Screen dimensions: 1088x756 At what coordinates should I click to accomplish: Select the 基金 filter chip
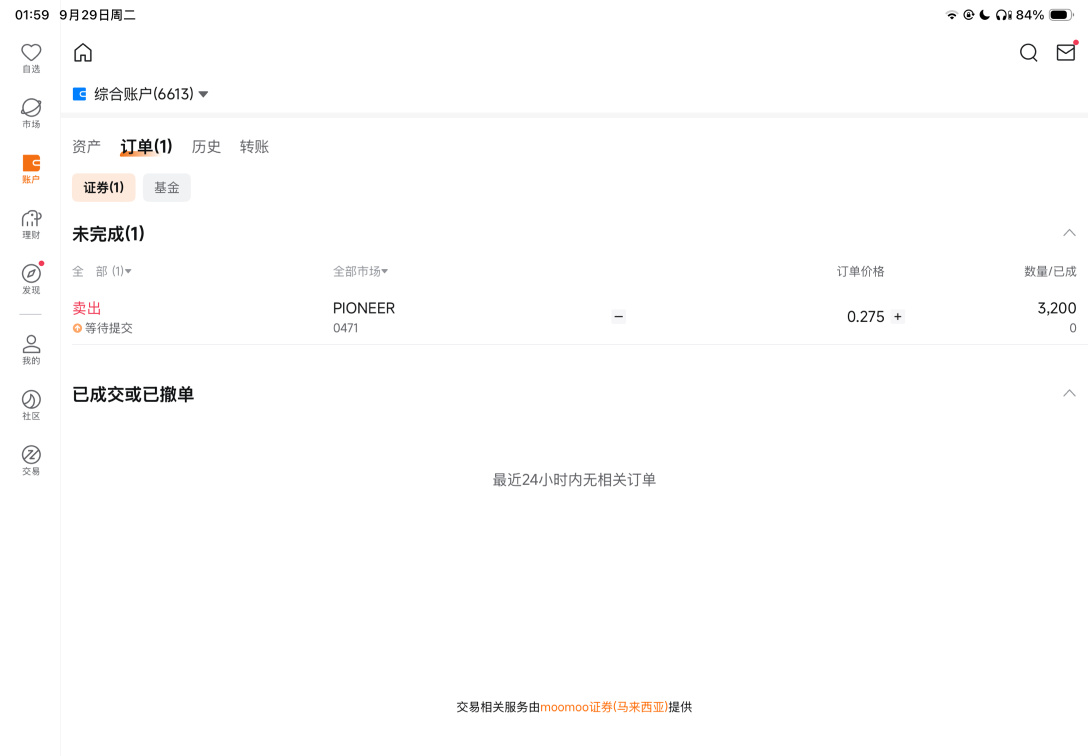coord(167,187)
